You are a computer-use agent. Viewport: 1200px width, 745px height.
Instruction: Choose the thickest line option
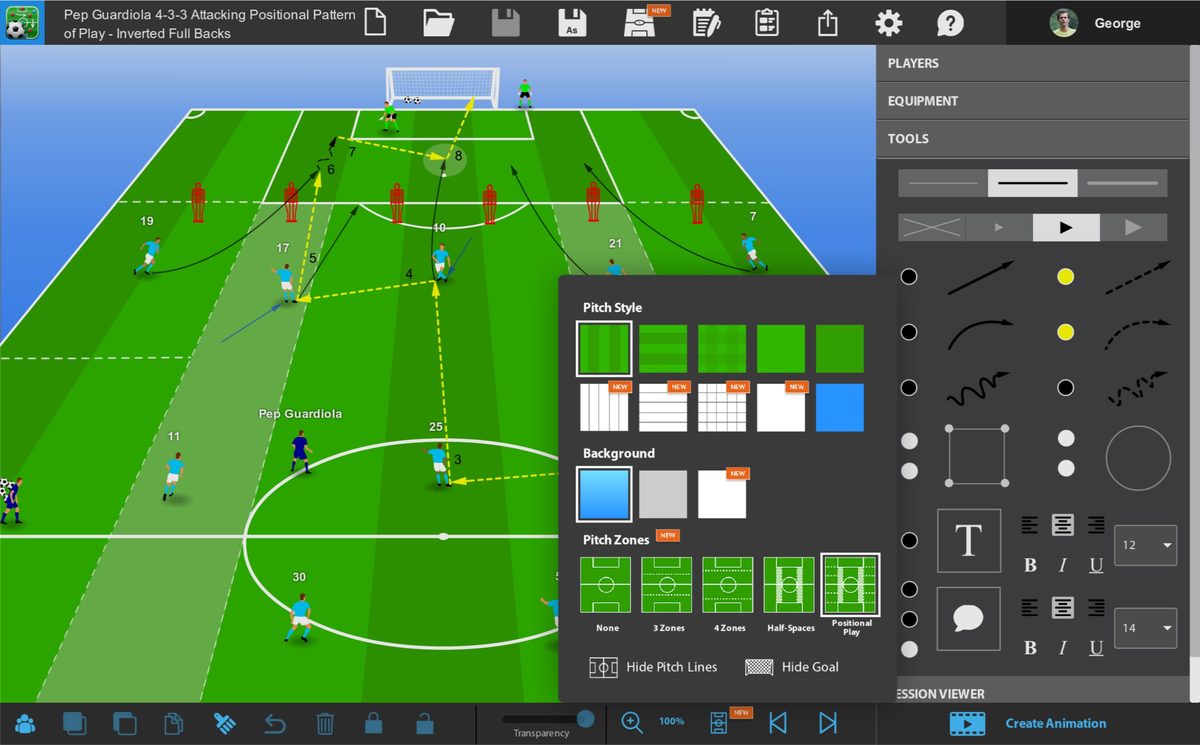tap(1122, 183)
